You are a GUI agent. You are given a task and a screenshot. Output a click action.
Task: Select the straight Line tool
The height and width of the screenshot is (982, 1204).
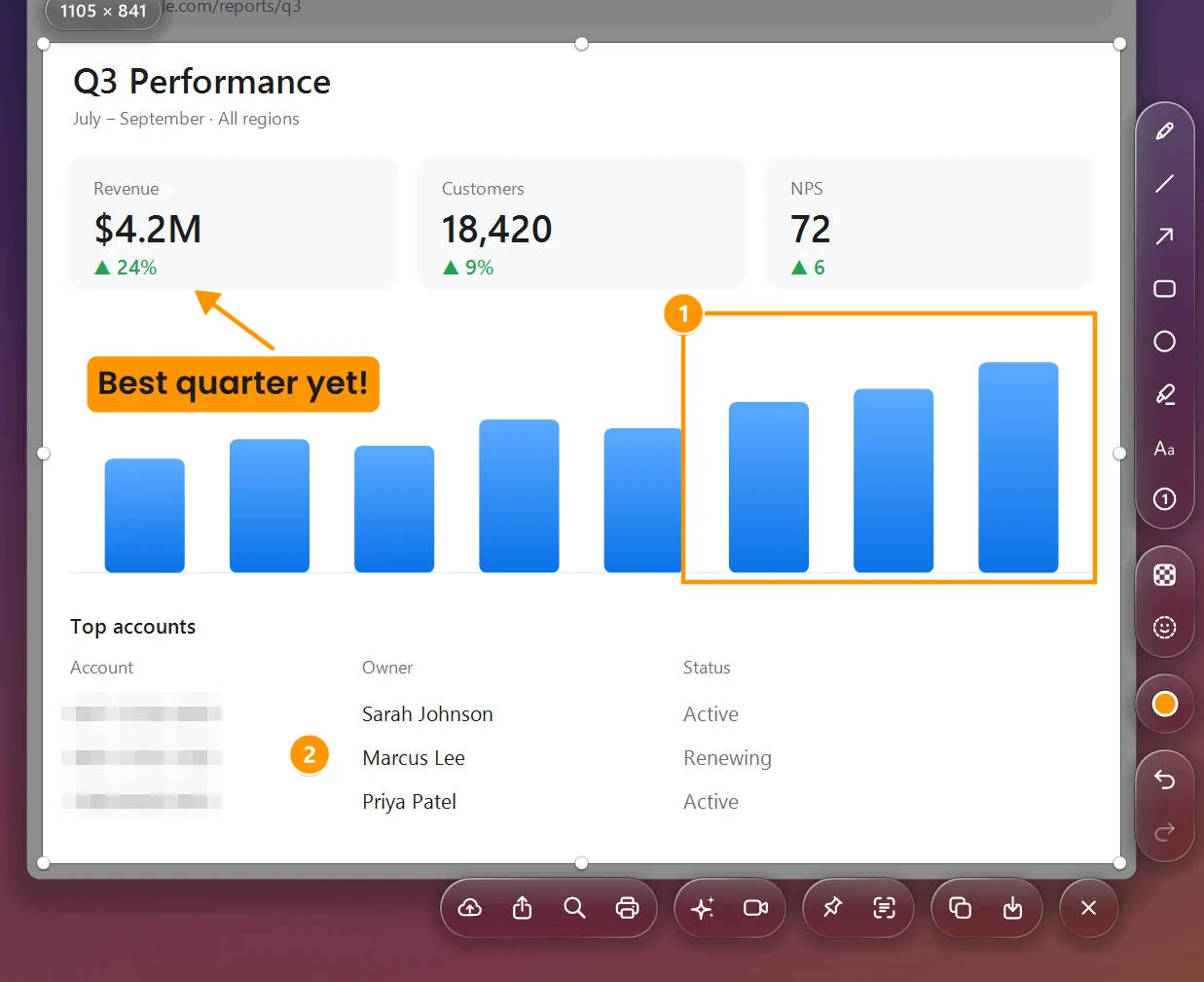point(1164,184)
